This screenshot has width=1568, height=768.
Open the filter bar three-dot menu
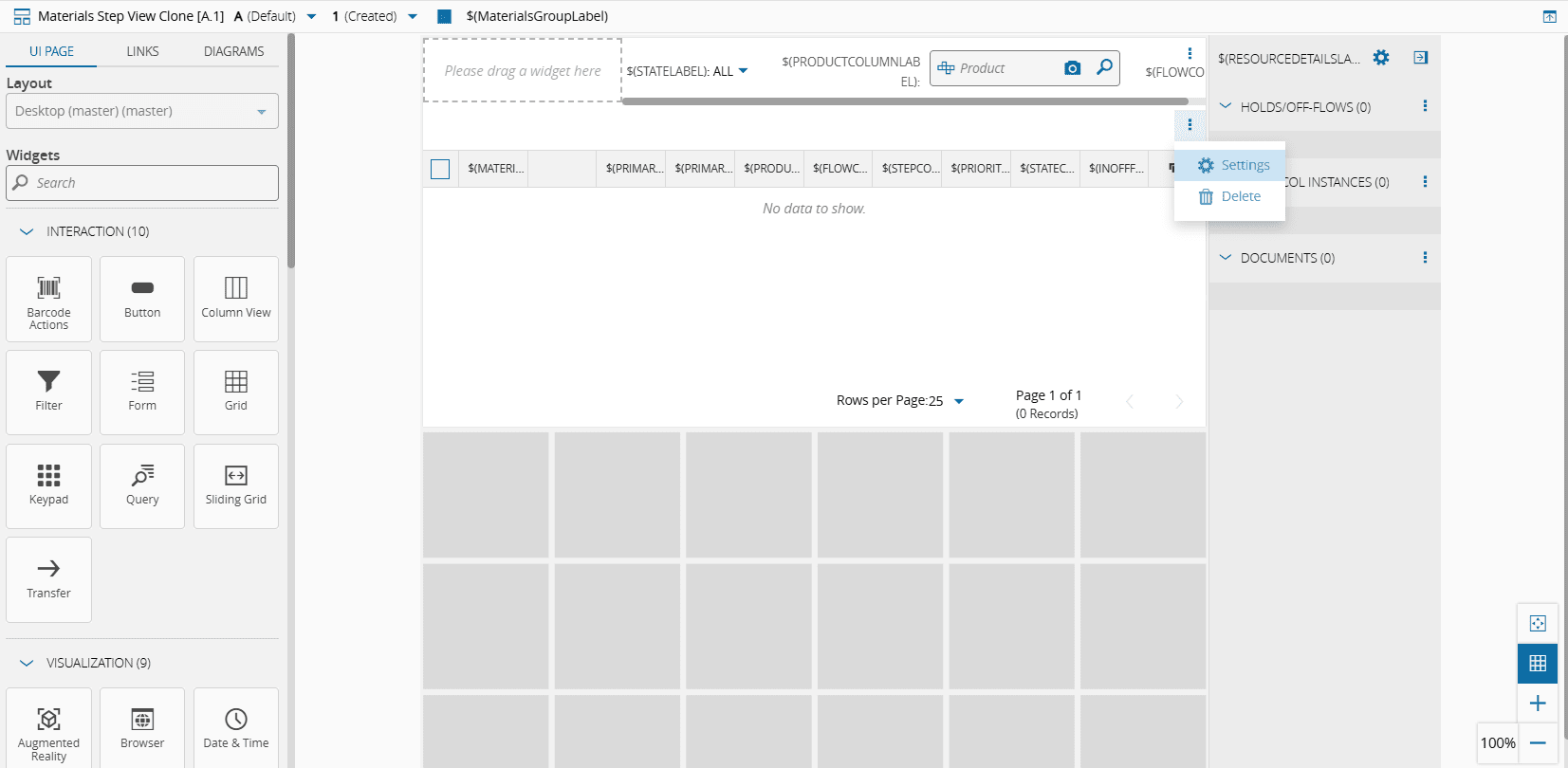pyautogui.click(x=1190, y=53)
